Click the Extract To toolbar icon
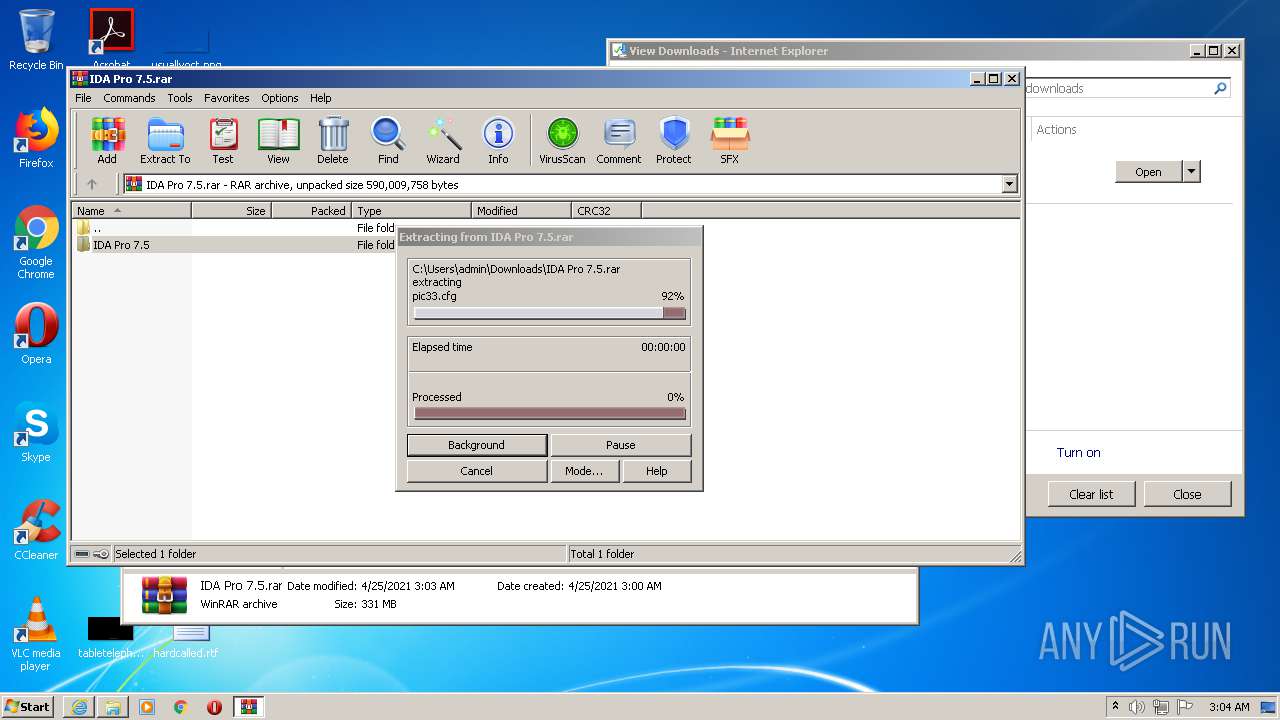The width and height of the screenshot is (1280, 720). point(165,140)
